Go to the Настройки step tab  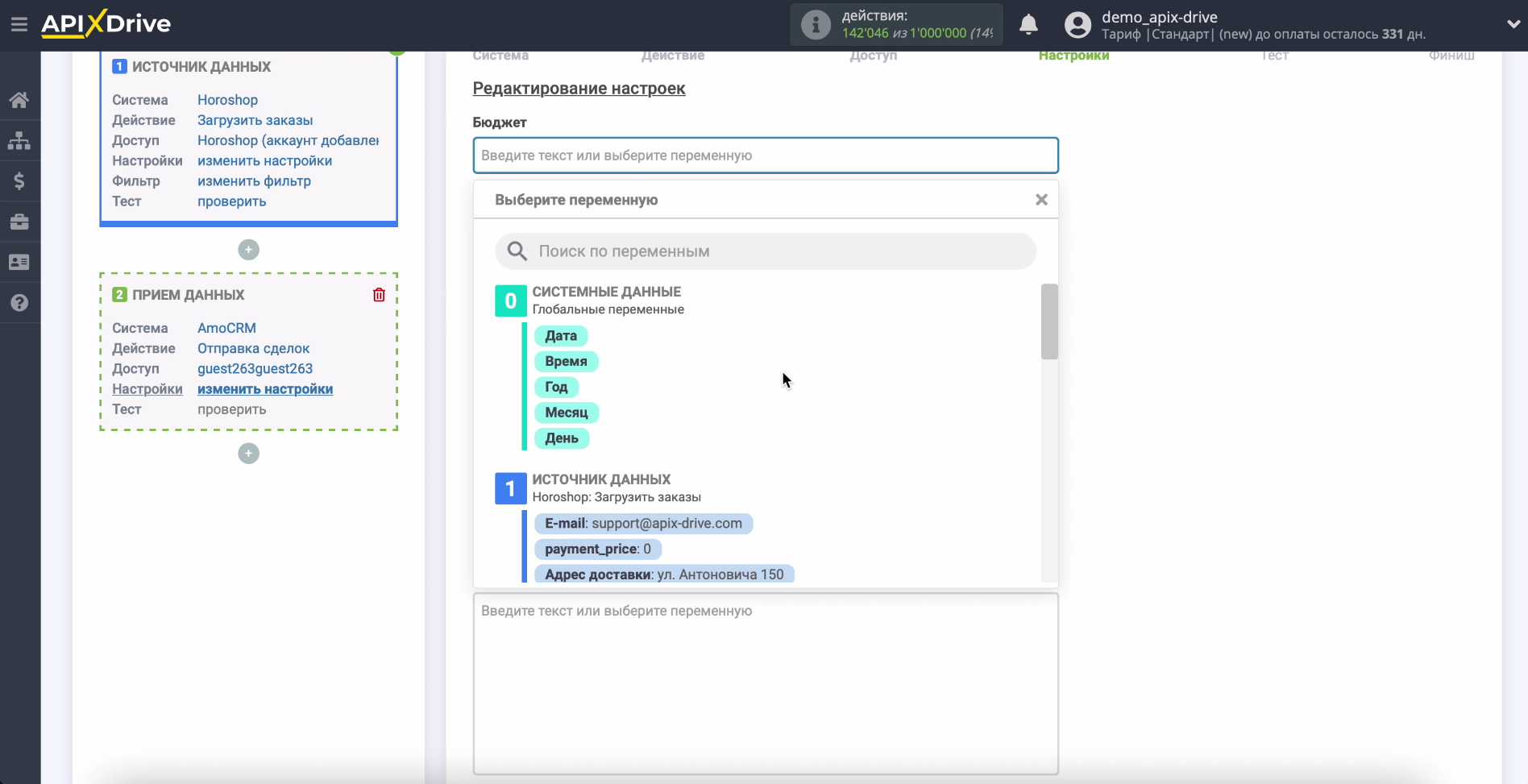pyautogui.click(x=1073, y=56)
